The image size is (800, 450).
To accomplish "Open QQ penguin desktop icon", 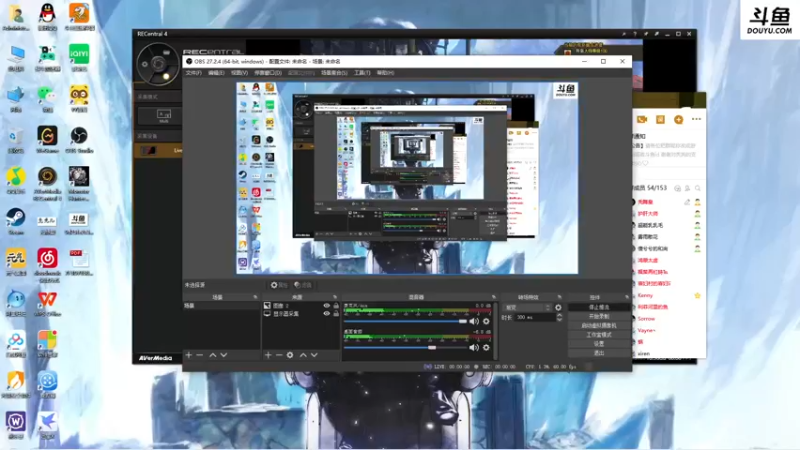I will click(x=47, y=16).
